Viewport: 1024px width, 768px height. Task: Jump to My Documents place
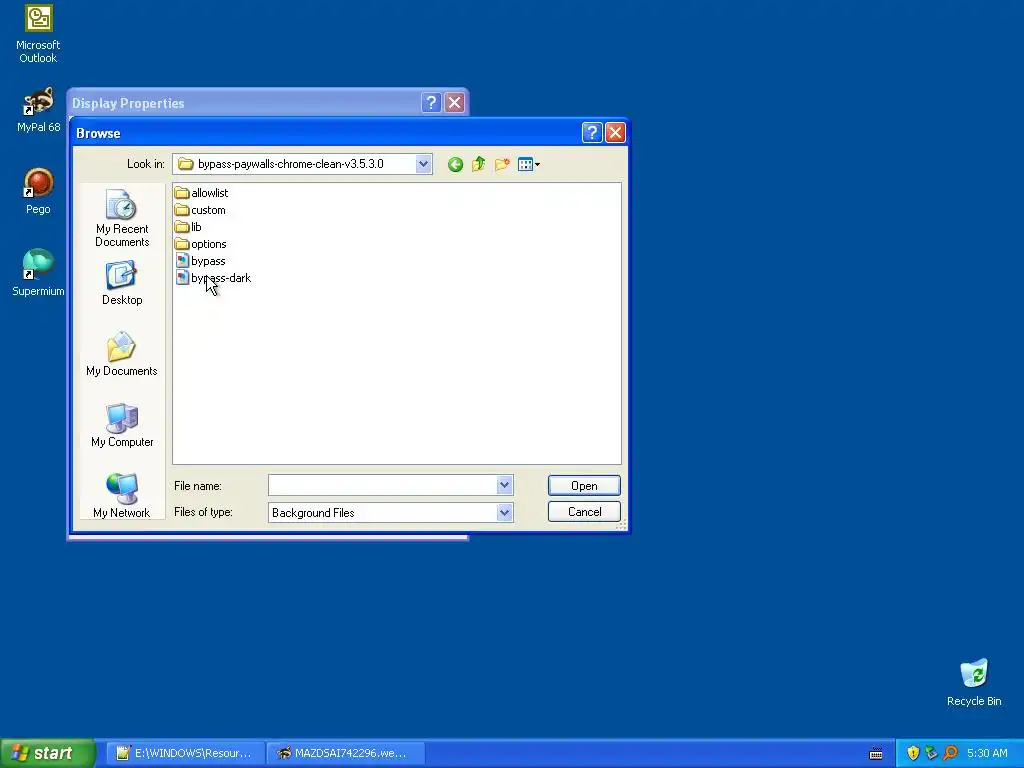pos(122,354)
